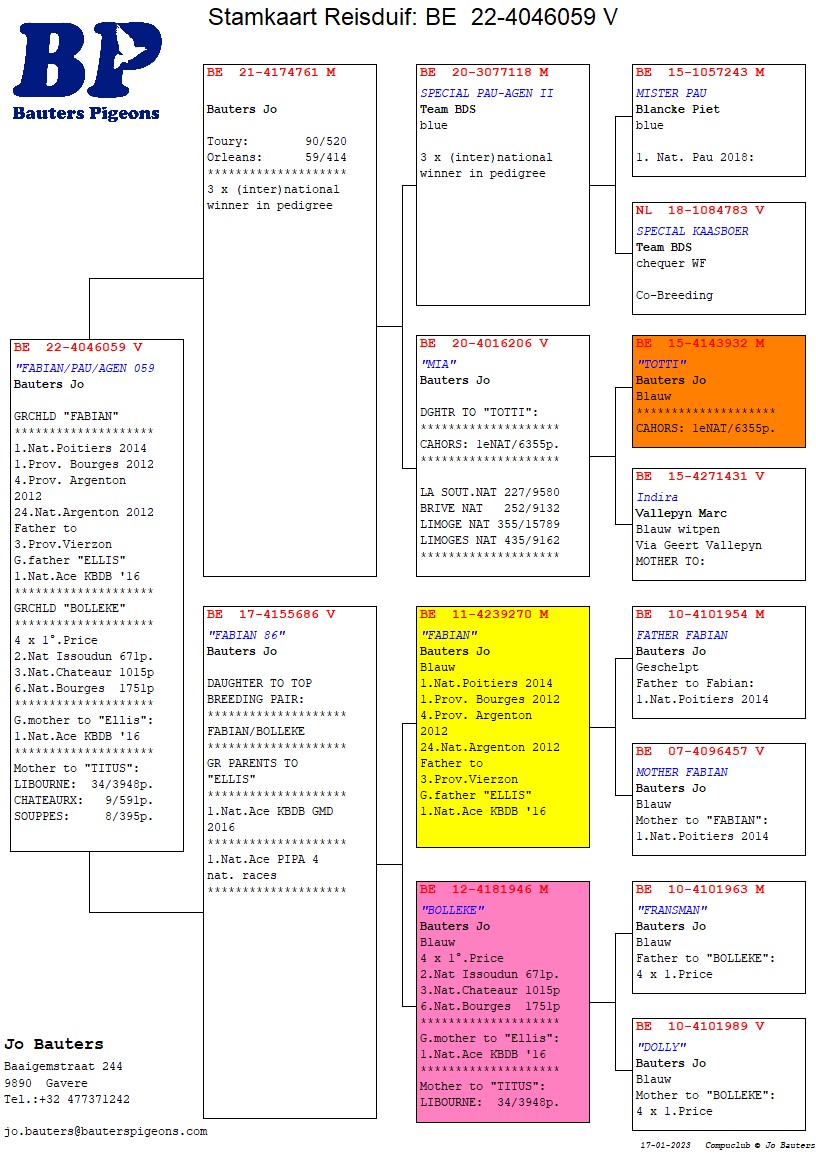The width and height of the screenshot is (816, 1172).
Task: Click the Stamkaart Reisduif page title
Action: [x=412, y=17]
